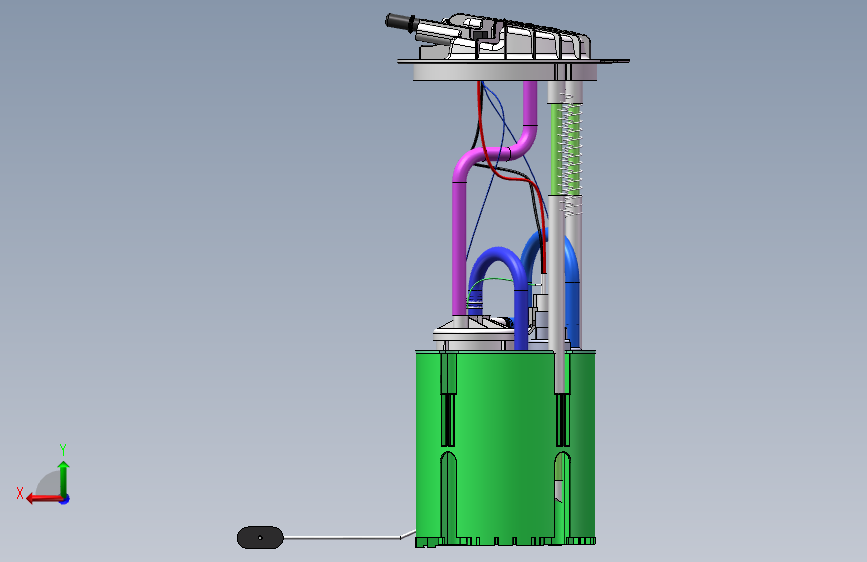Click the blue Z axis dot of triad
Viewport: 867px width, 562px height.
click(65, 499)
